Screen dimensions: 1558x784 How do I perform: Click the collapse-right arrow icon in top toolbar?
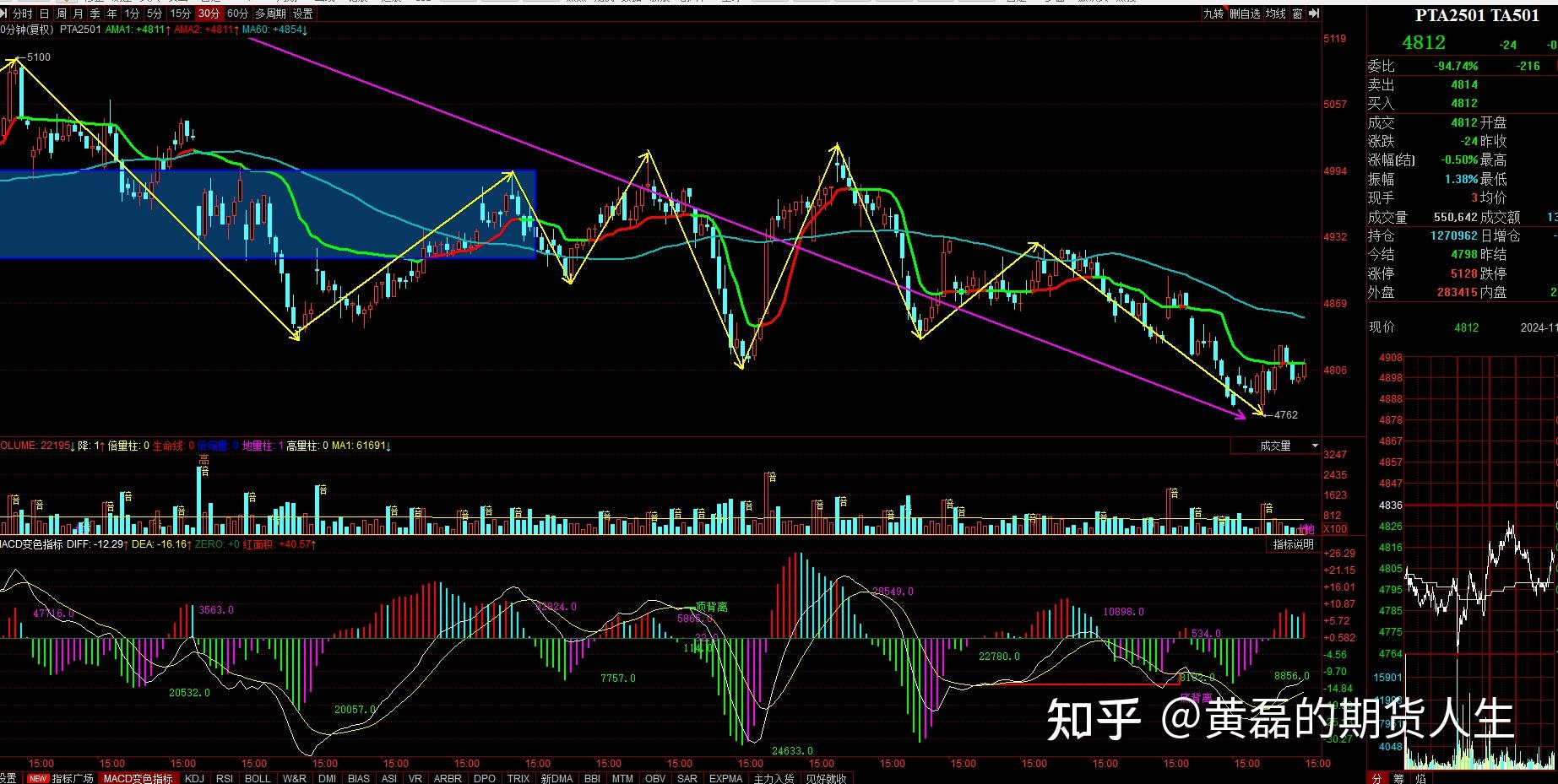(1315, 14)
